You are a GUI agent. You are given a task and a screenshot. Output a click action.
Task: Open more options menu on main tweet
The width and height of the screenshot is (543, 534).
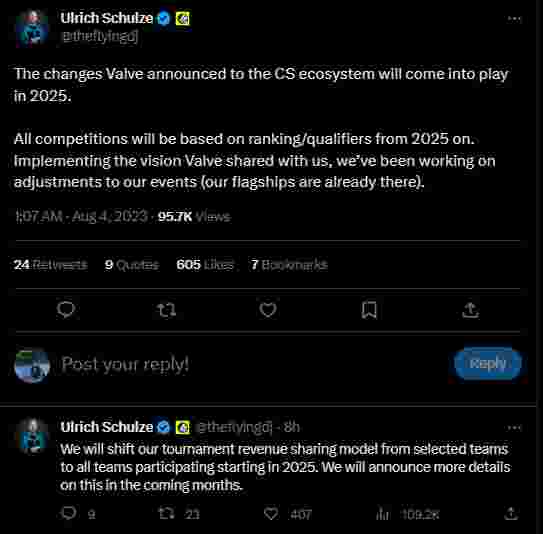pyautogui.click(x=514, y=19)
